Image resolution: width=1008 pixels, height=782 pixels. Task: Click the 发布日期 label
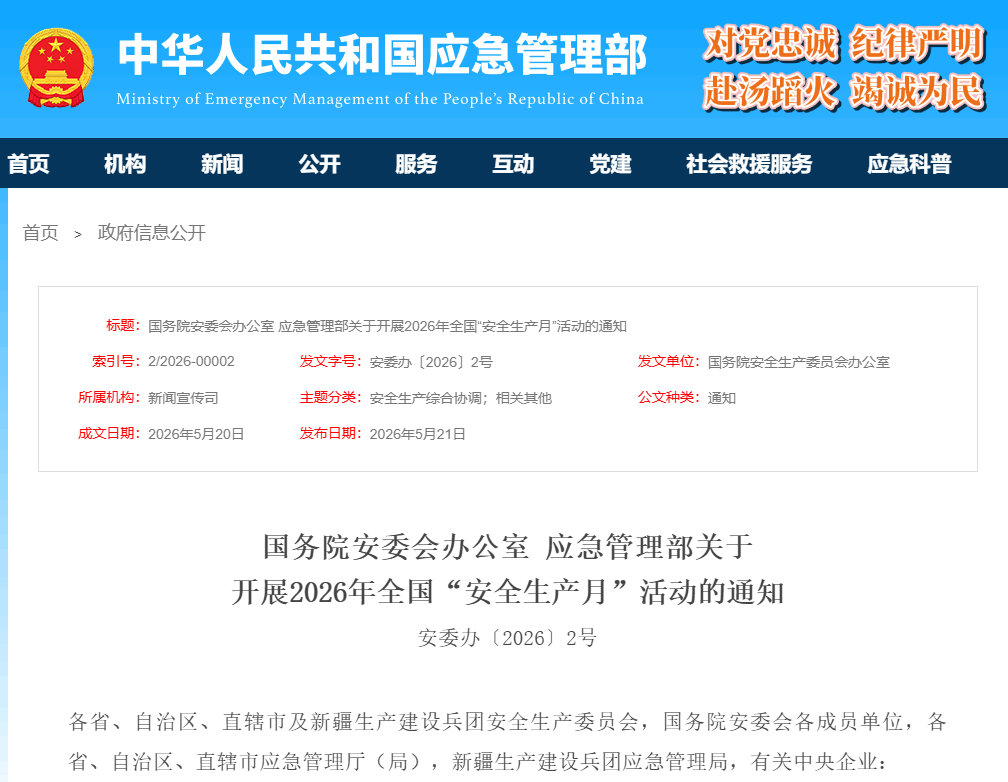click(330, 433)
